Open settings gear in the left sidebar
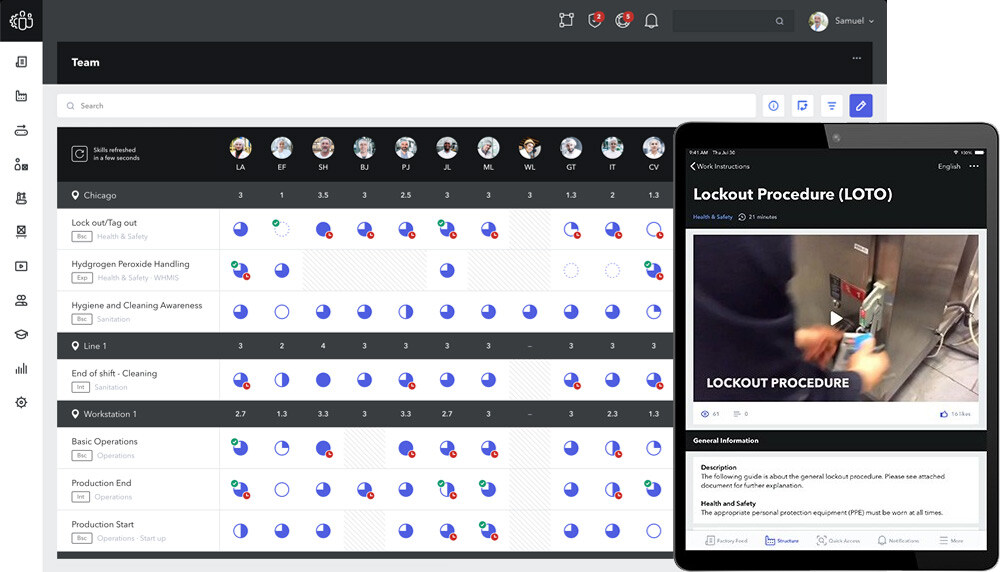Viewport: 1000px width, 572px height. 21,402
